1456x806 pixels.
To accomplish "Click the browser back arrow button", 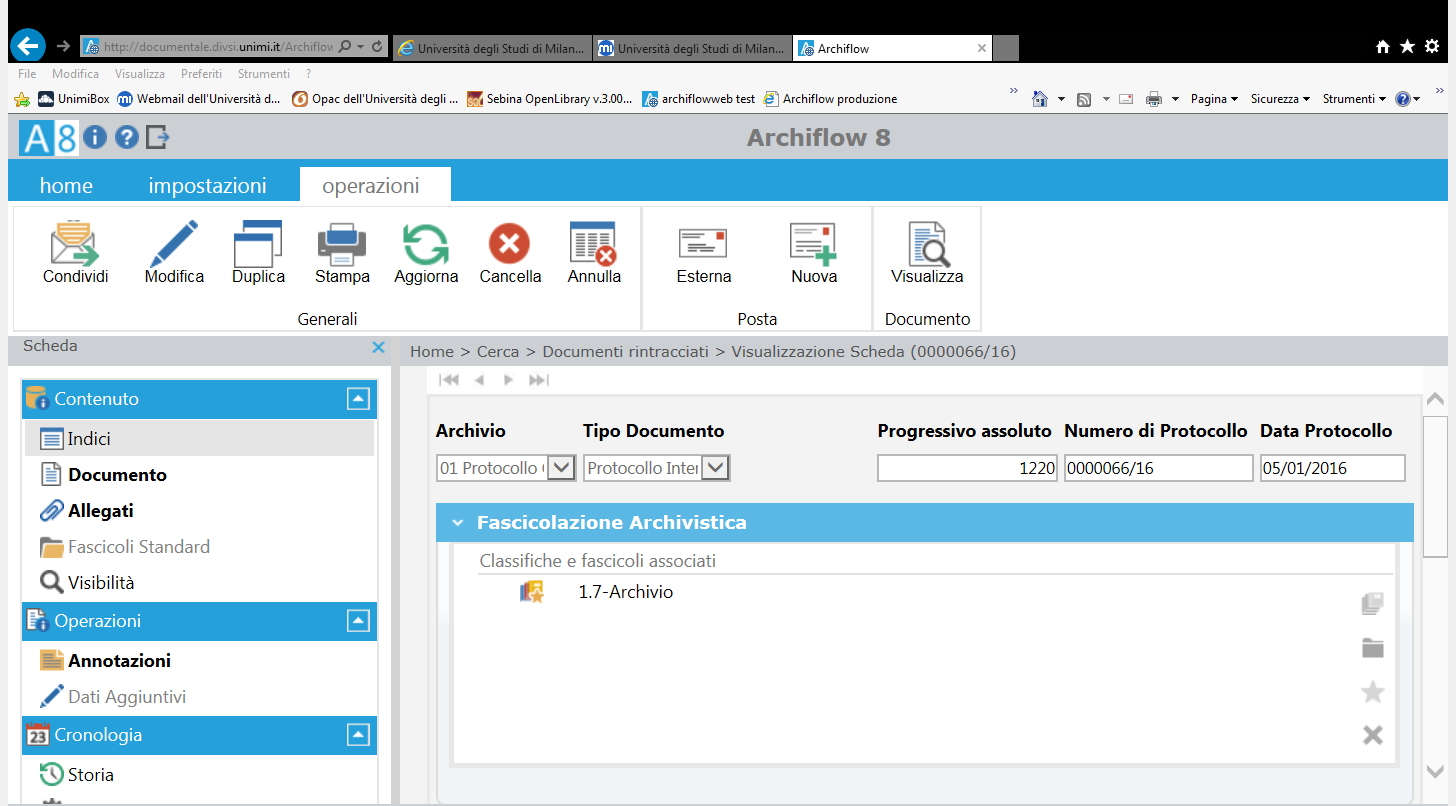I will point(29,46).
